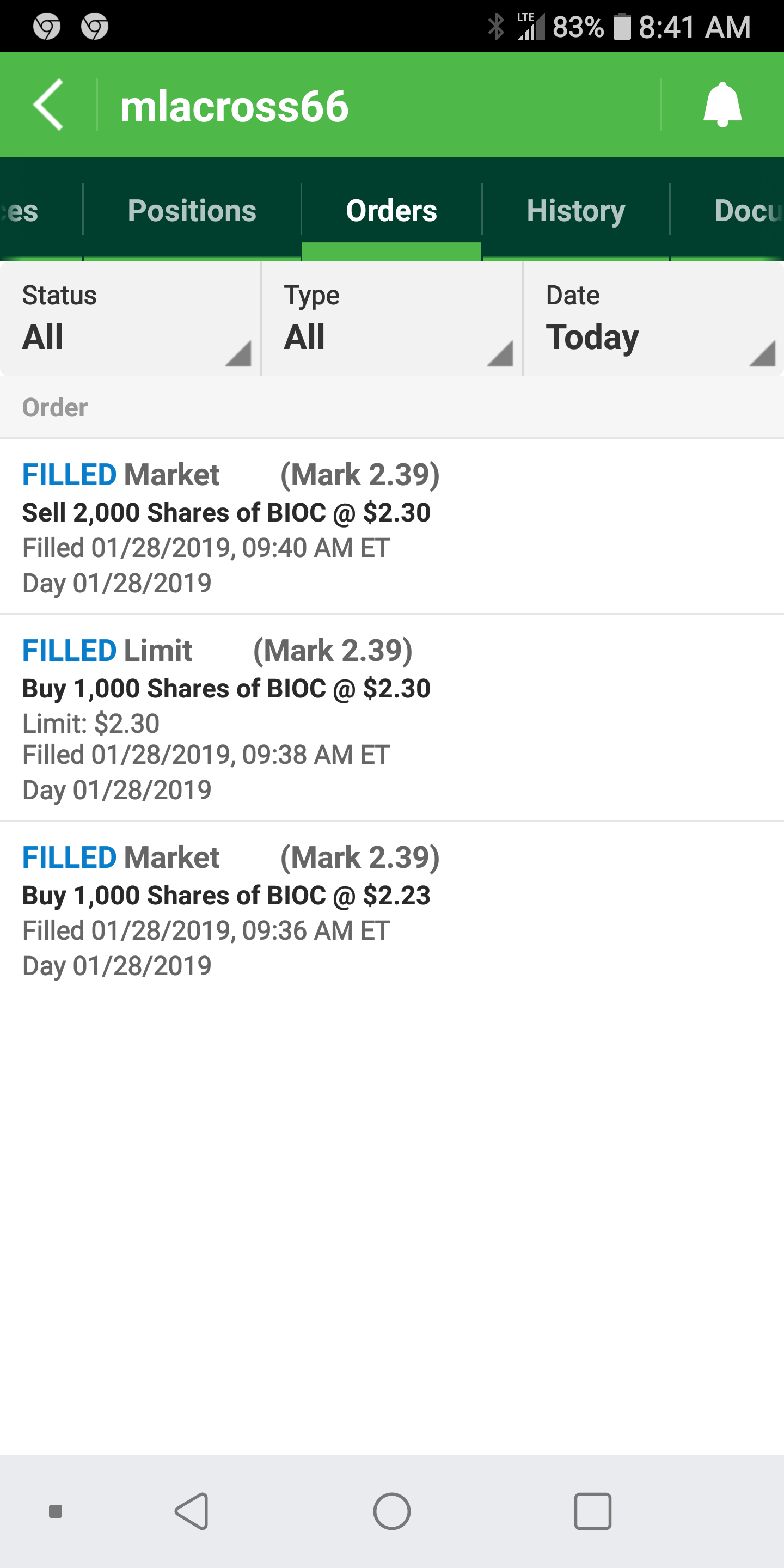Tap the small dot in navigation bar
This screenshot has width=784, height=1568.
[x=56, y=1511]
